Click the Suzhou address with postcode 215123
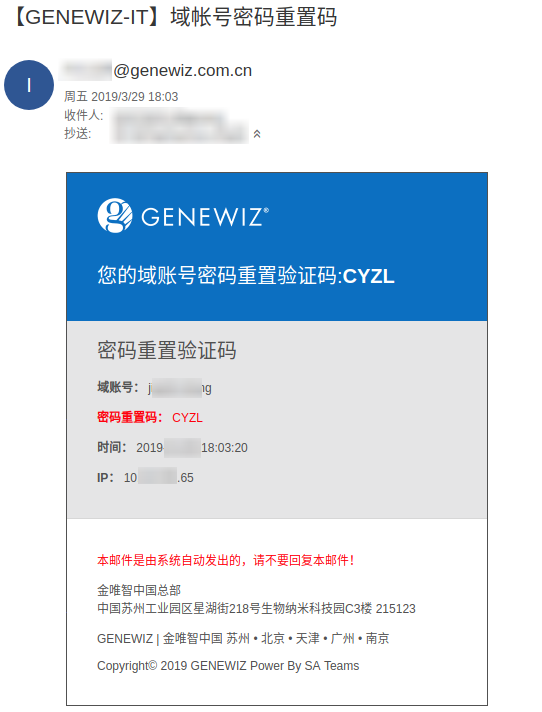The height and width of the screenshot is (712, 542). [x=256, y=608]
